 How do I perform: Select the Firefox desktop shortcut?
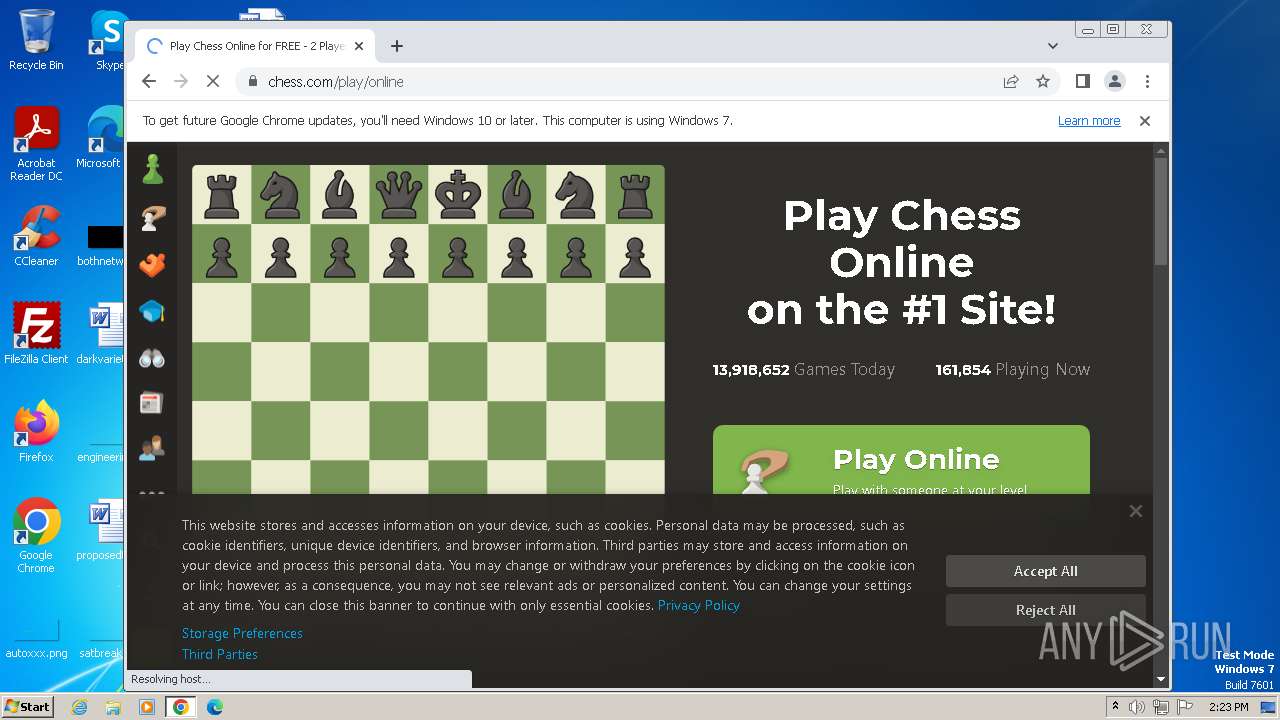coord(36,431)
